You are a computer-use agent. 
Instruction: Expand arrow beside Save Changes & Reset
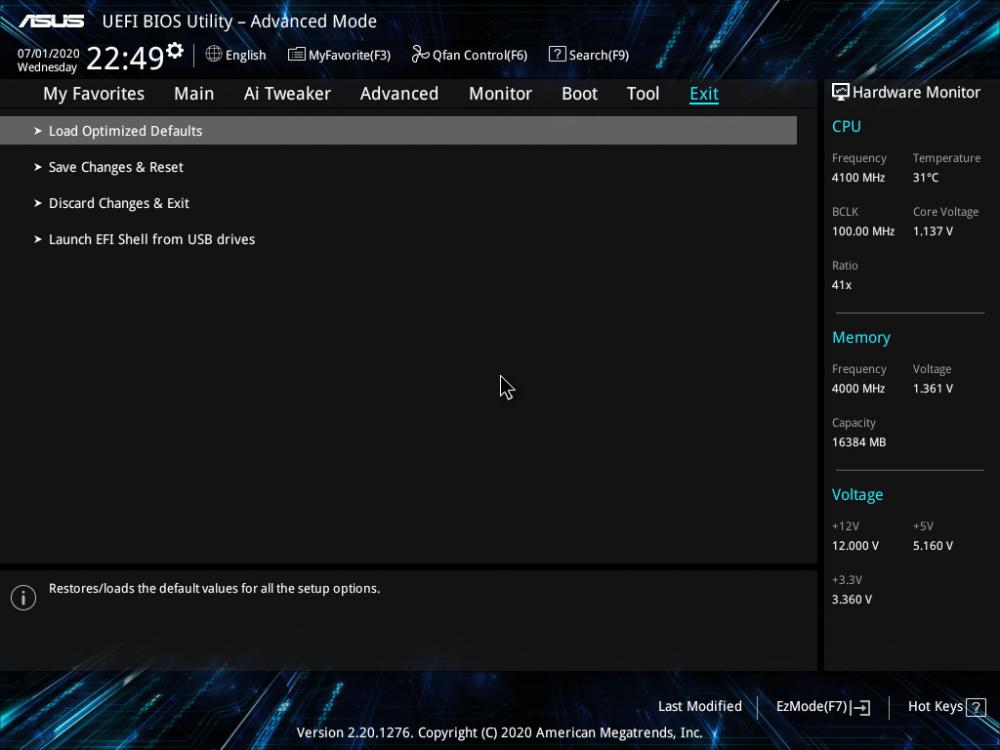(x=38, y=167)
